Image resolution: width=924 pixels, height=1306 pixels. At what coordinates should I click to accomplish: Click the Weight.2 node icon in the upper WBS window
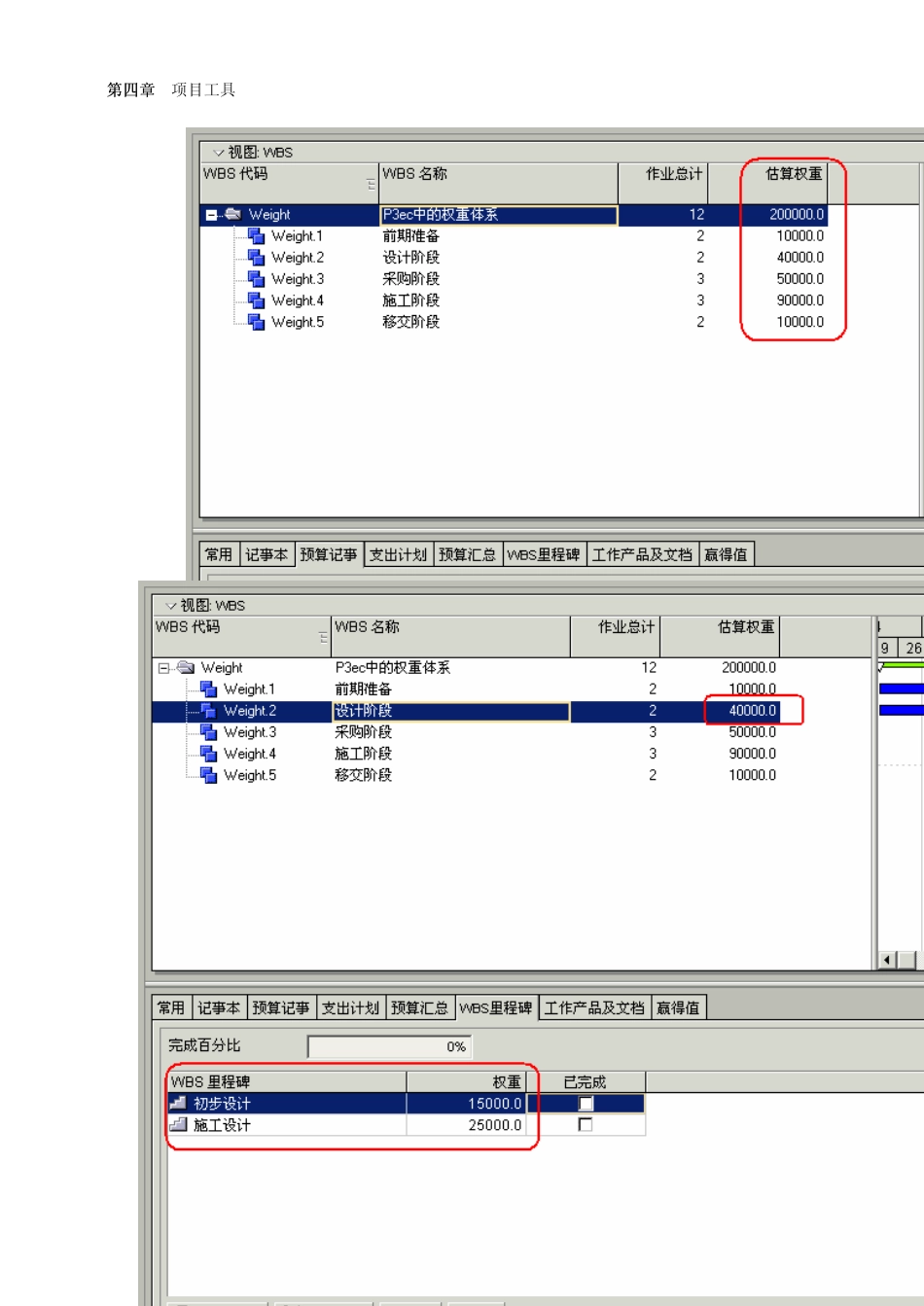257,258
